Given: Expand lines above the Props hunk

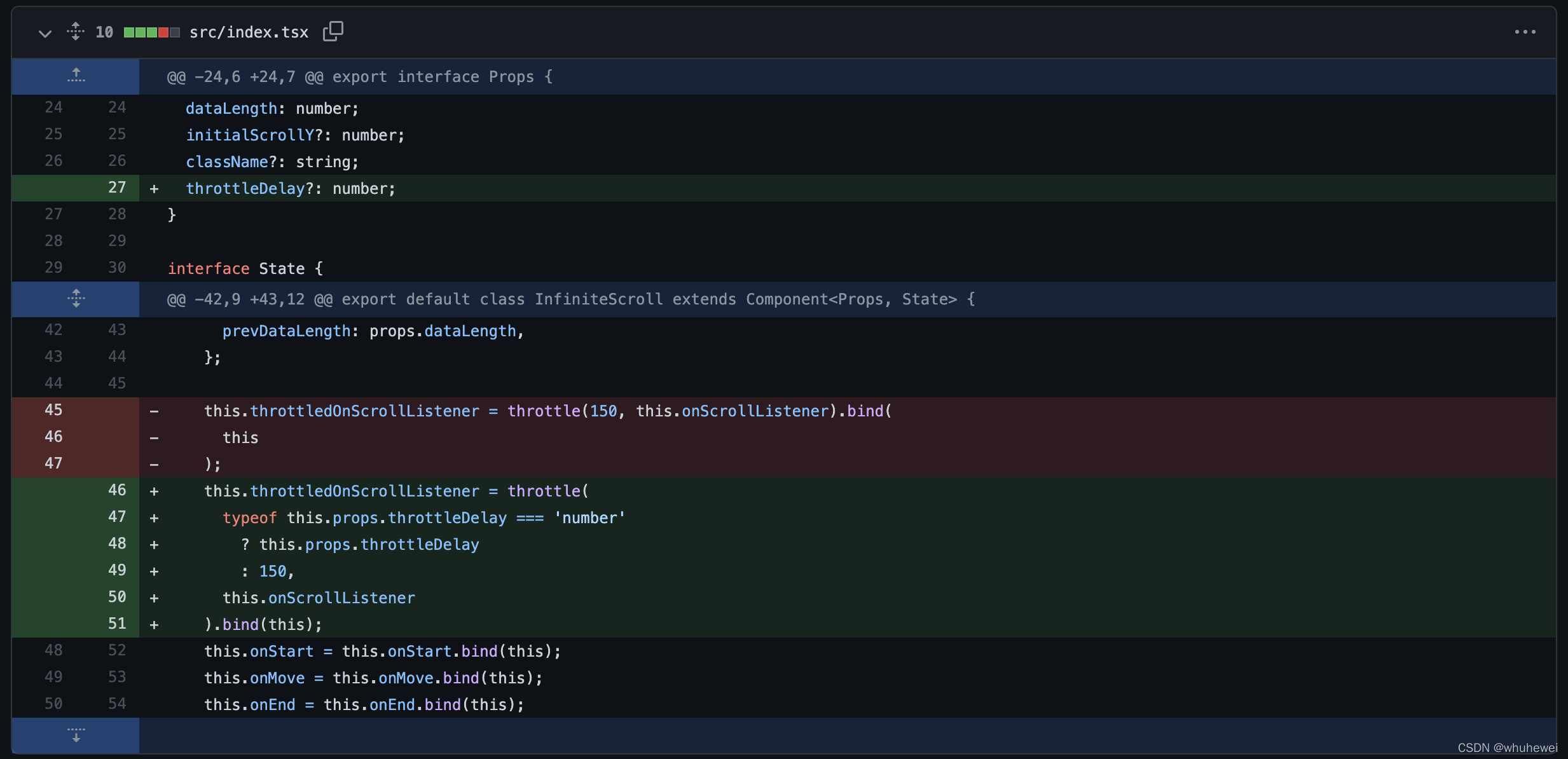Looking at the screenshot, I should [x=76, y=76].
